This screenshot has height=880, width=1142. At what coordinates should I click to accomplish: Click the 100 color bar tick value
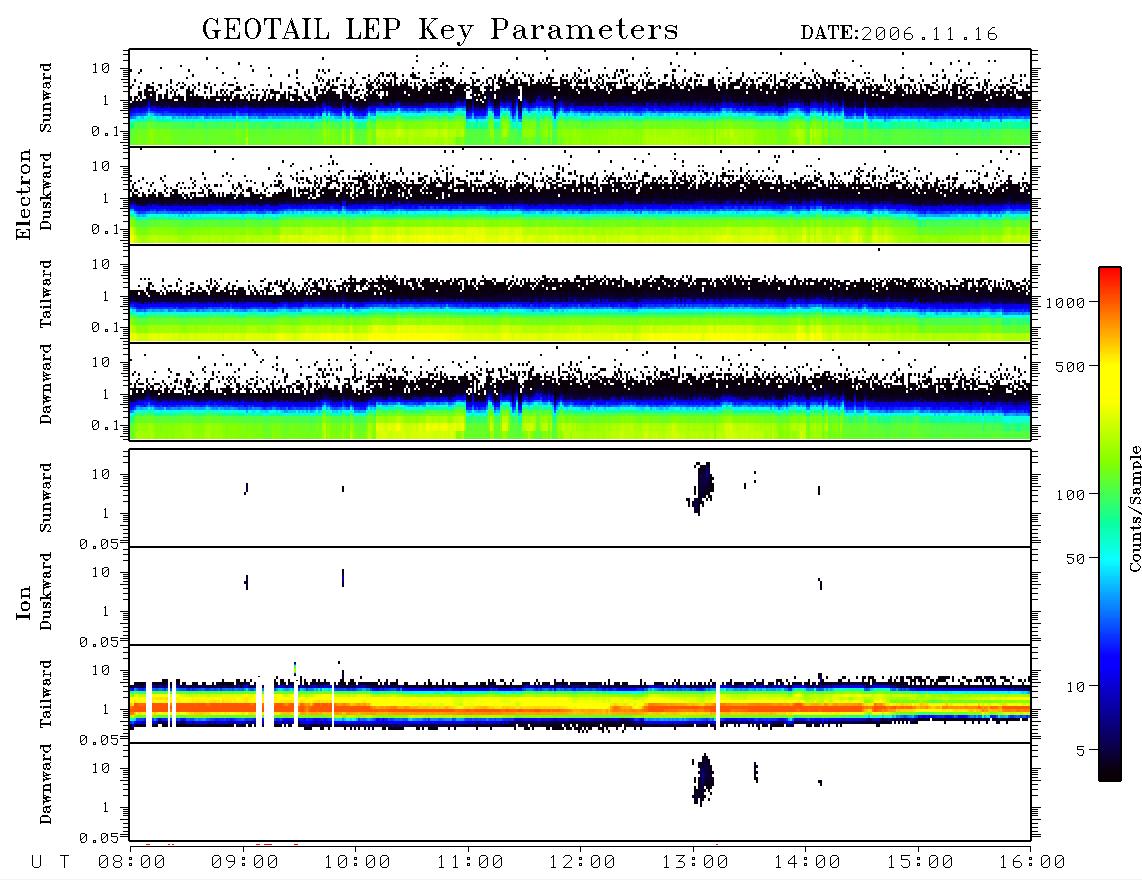(1071, 495)
